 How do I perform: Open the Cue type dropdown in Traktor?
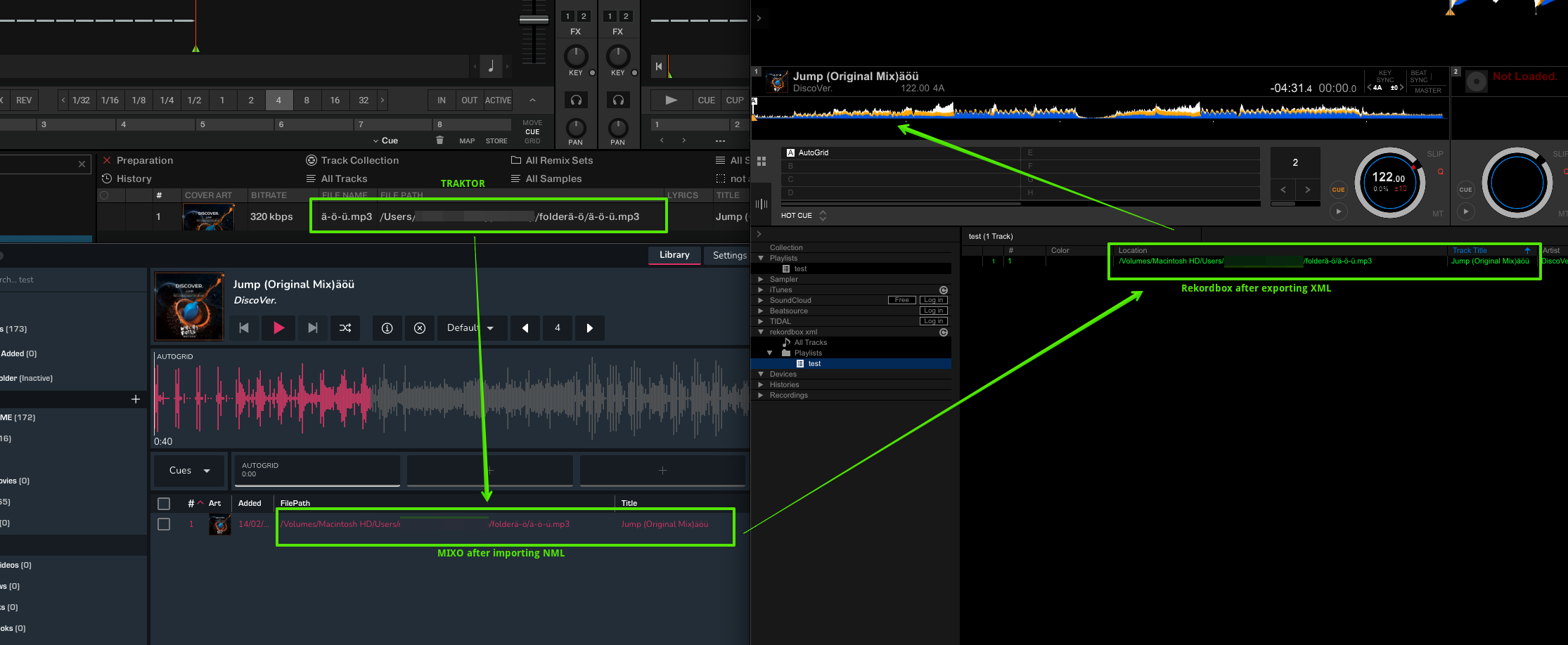click(385, 141)
